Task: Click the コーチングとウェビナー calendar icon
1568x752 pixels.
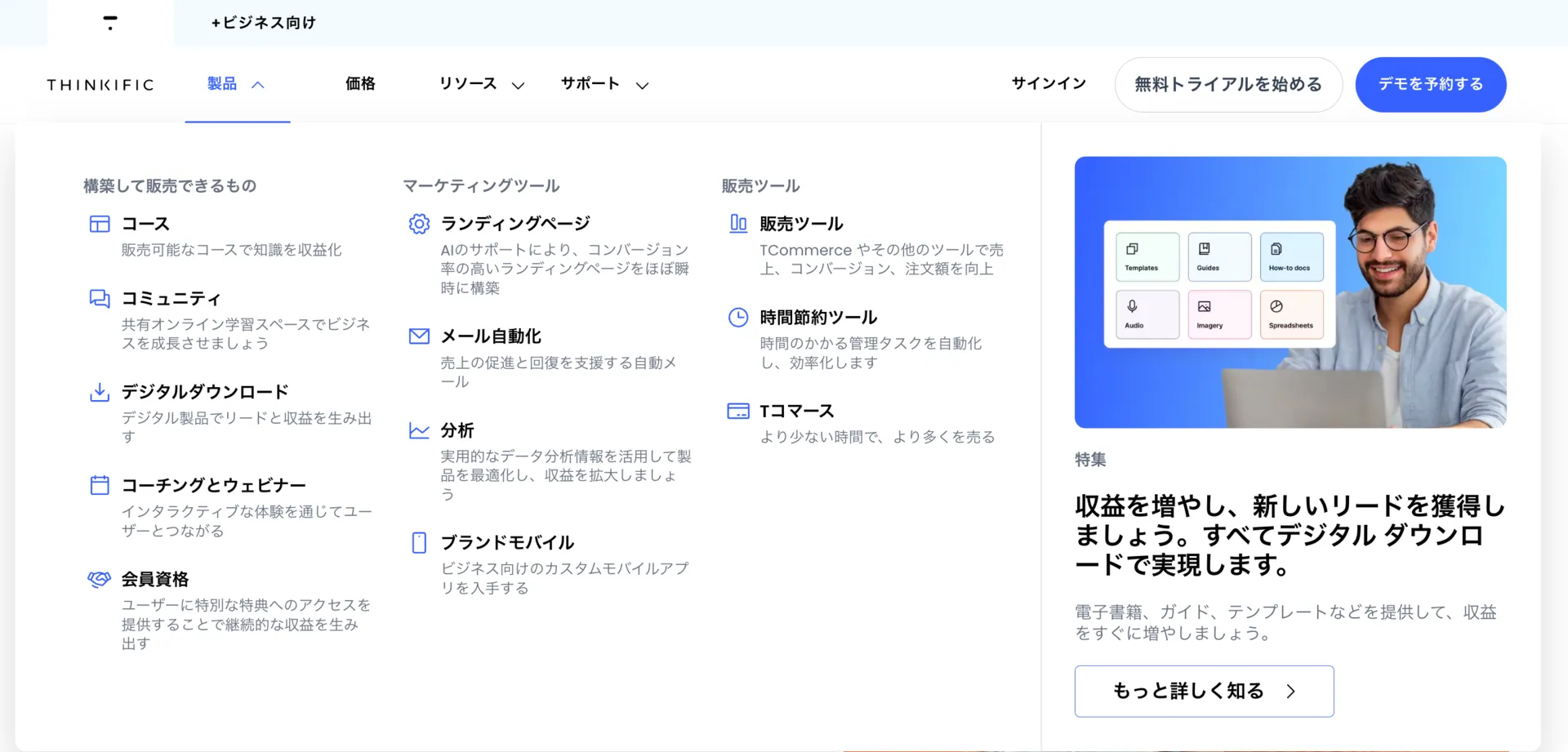Action: coord(100,486)
